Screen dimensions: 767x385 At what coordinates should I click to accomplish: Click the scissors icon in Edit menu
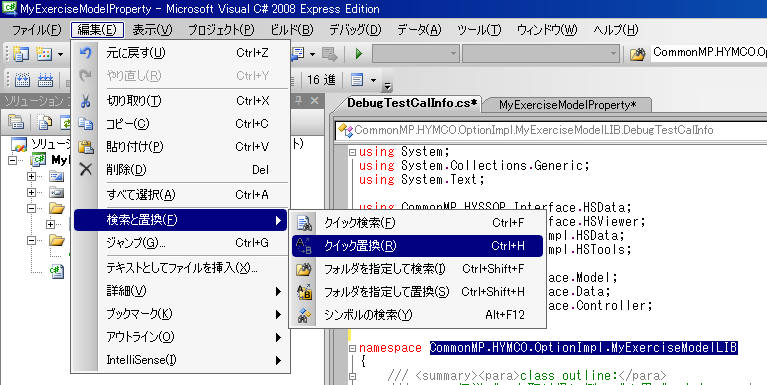coord(86,101)
